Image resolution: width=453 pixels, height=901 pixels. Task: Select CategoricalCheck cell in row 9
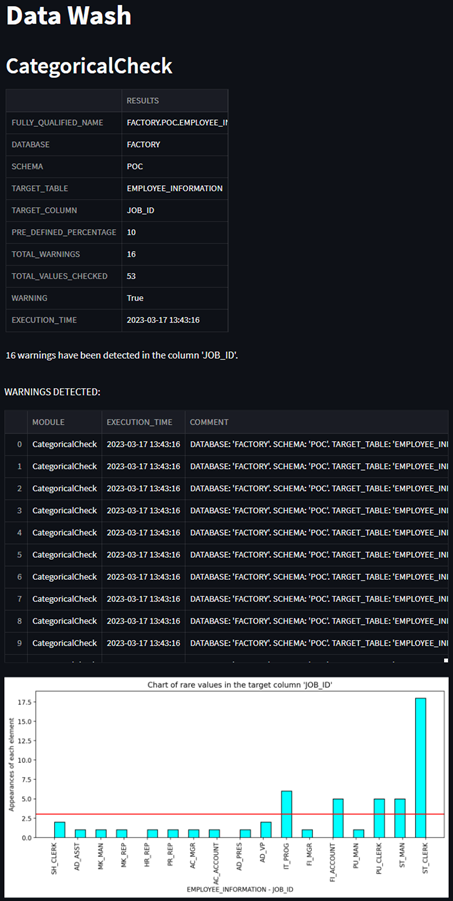64,643
